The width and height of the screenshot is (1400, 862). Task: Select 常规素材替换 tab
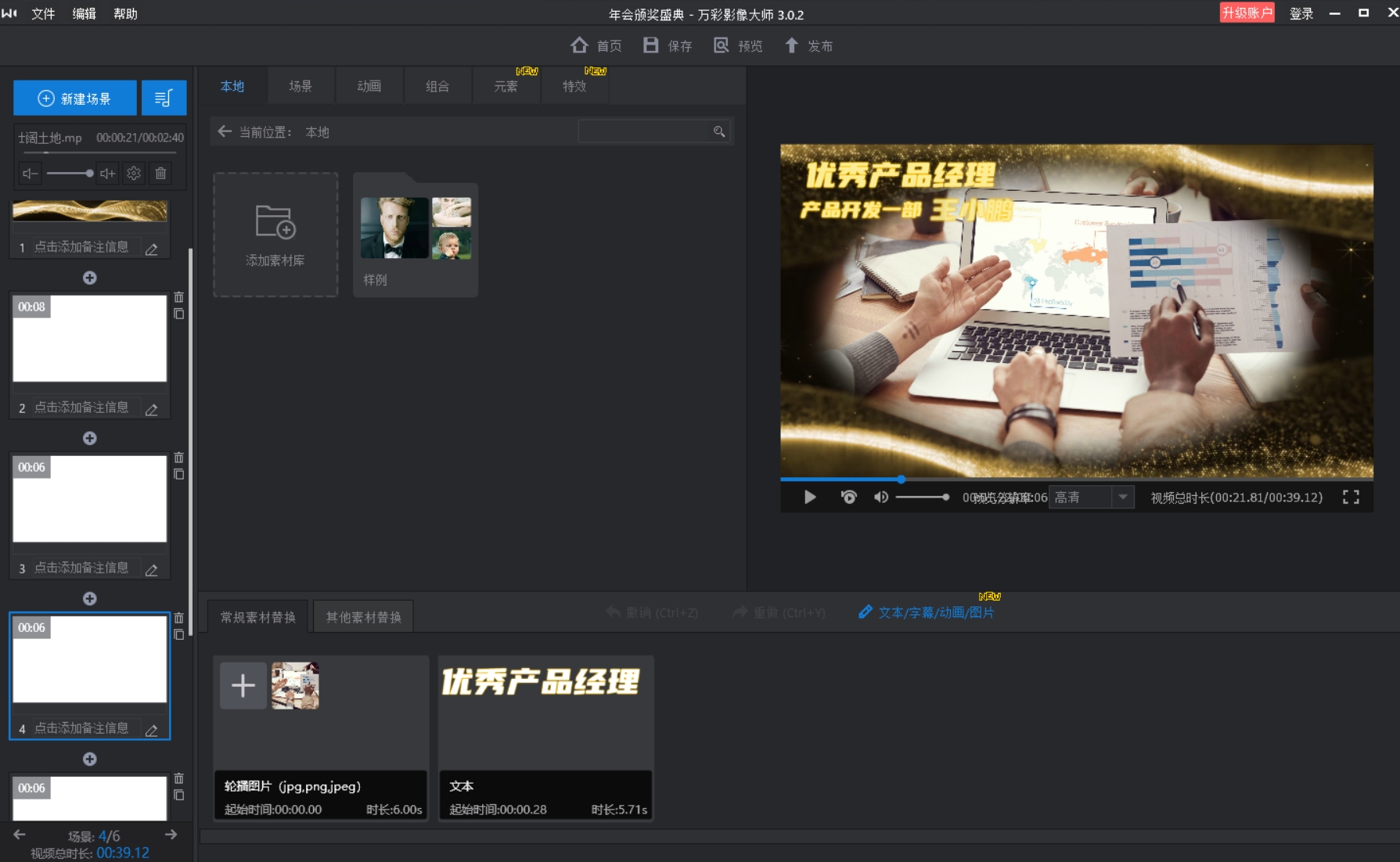point(258,617)
